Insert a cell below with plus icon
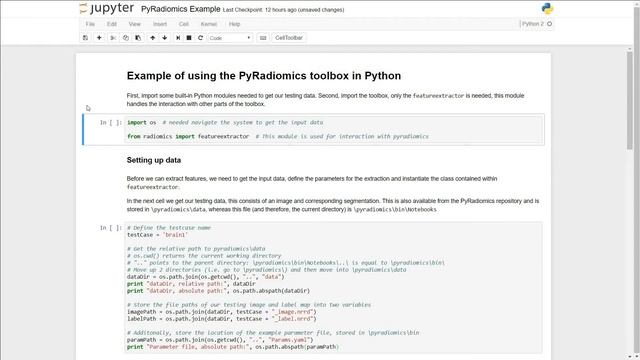Screen dimensions: 640x360 99,38
